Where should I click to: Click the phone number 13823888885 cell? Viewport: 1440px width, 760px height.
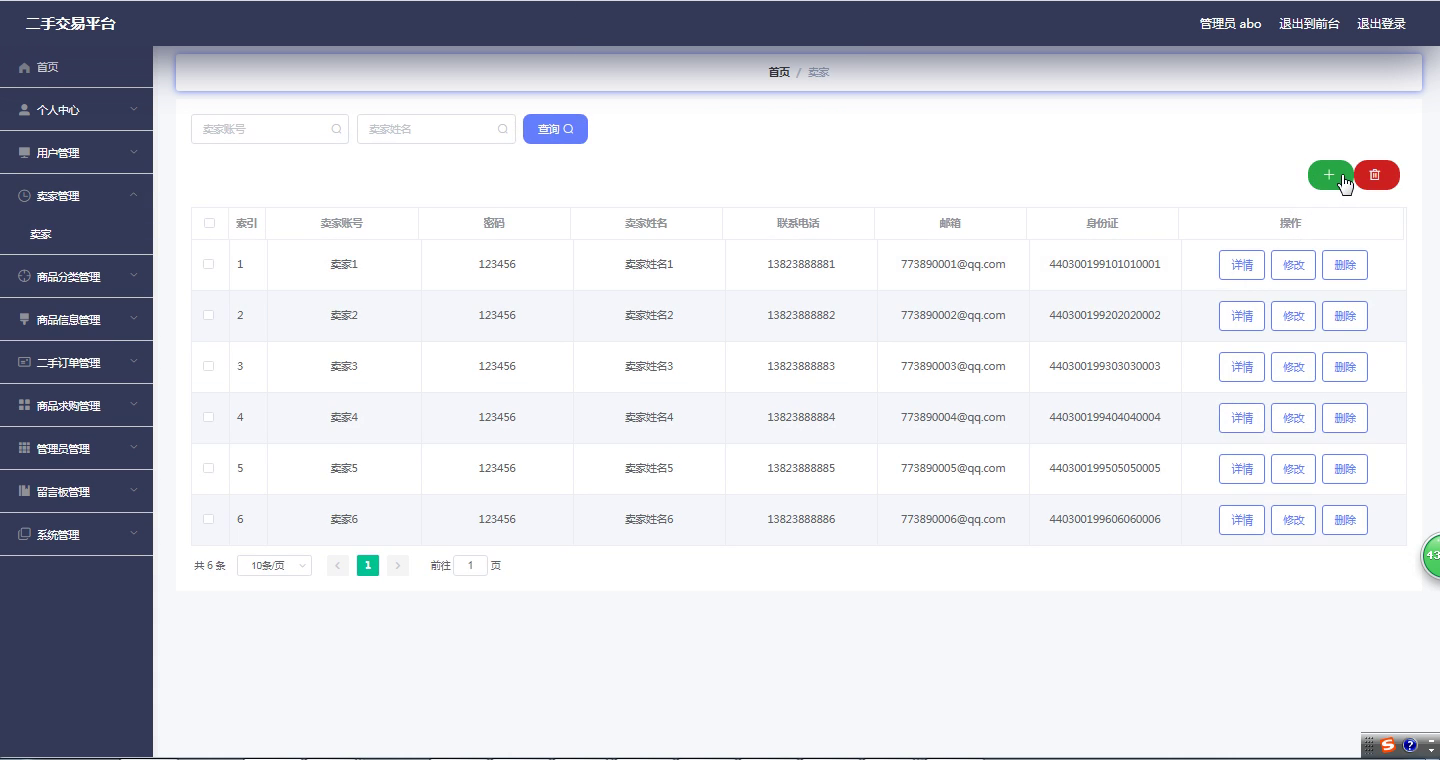tap(801, 468)
